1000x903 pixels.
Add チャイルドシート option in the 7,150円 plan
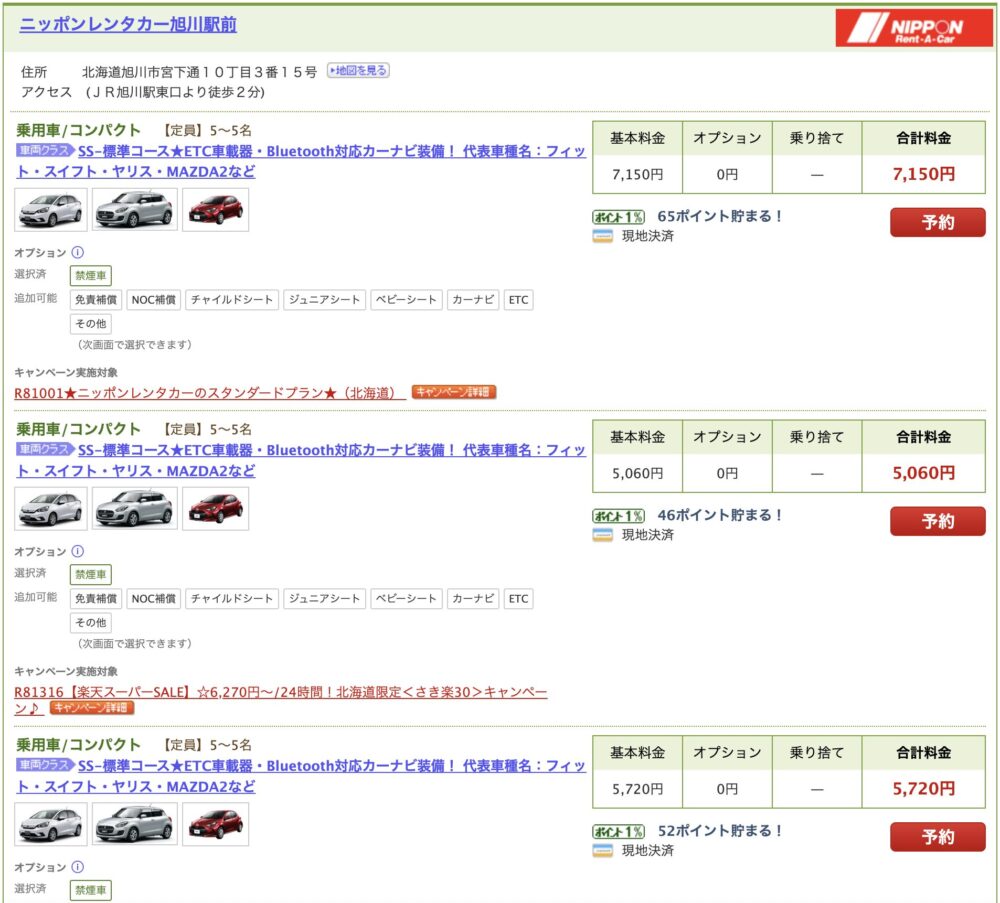[232, 300]
